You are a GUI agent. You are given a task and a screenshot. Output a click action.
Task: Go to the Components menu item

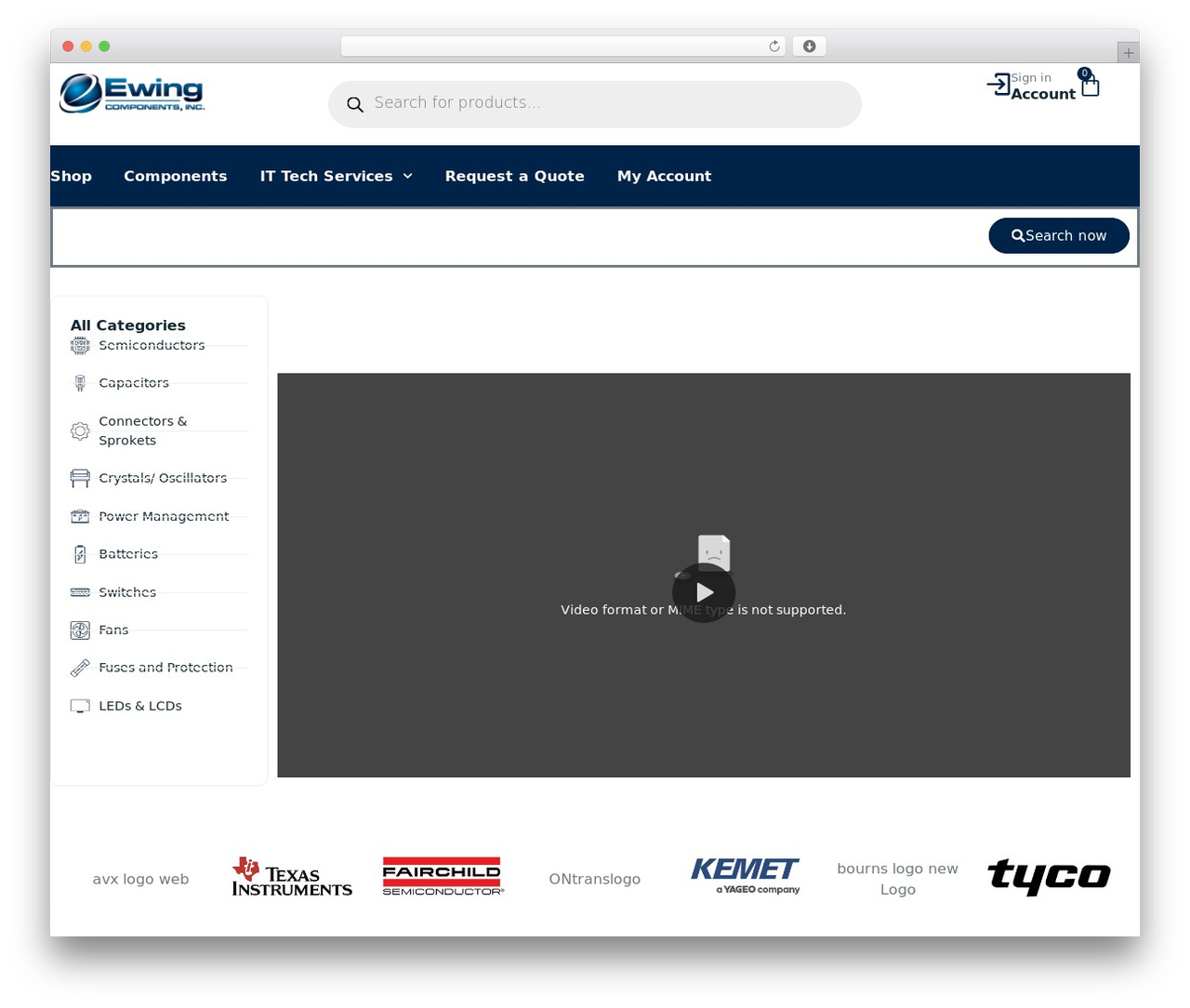(176, 176)
